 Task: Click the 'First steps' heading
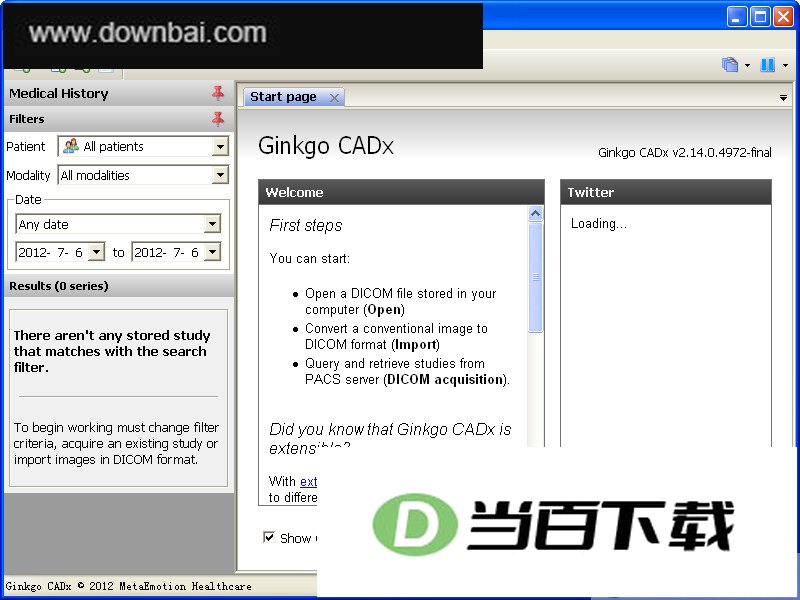click(306, 225)
